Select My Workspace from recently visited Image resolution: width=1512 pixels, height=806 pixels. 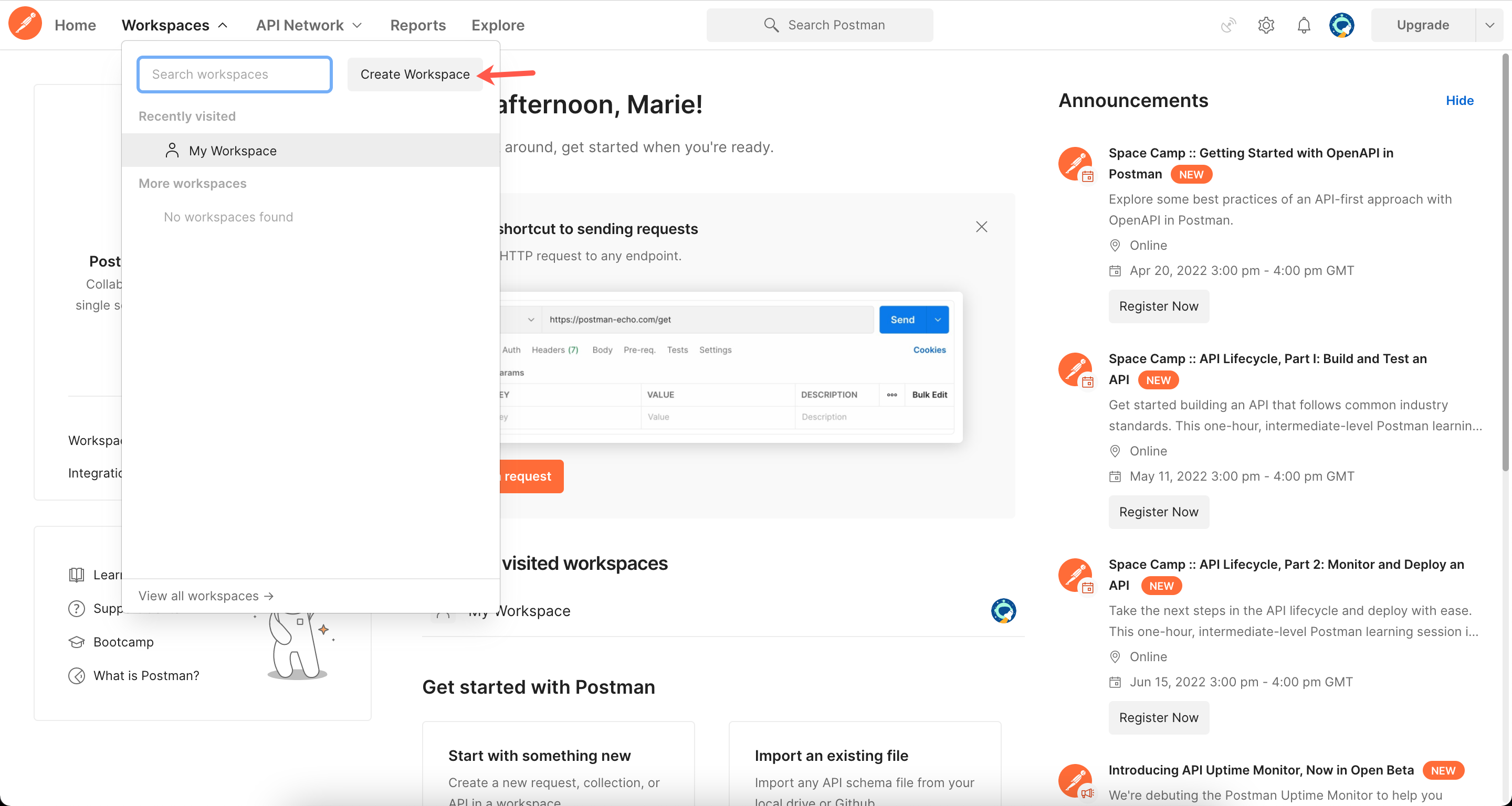(233, 151)
